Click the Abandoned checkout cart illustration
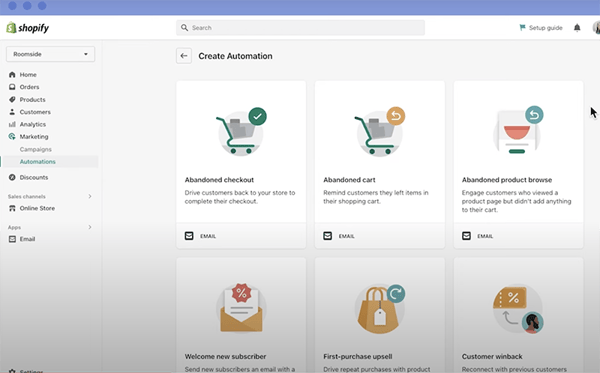Viewport: 600px width, 373px height. pos(241,131)
